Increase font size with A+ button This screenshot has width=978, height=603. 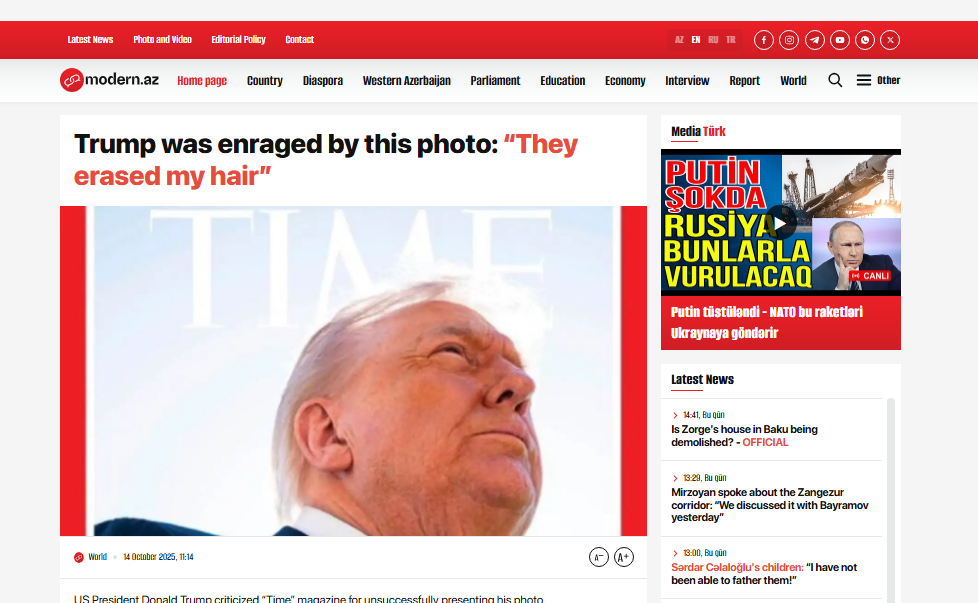coord(624,557)
